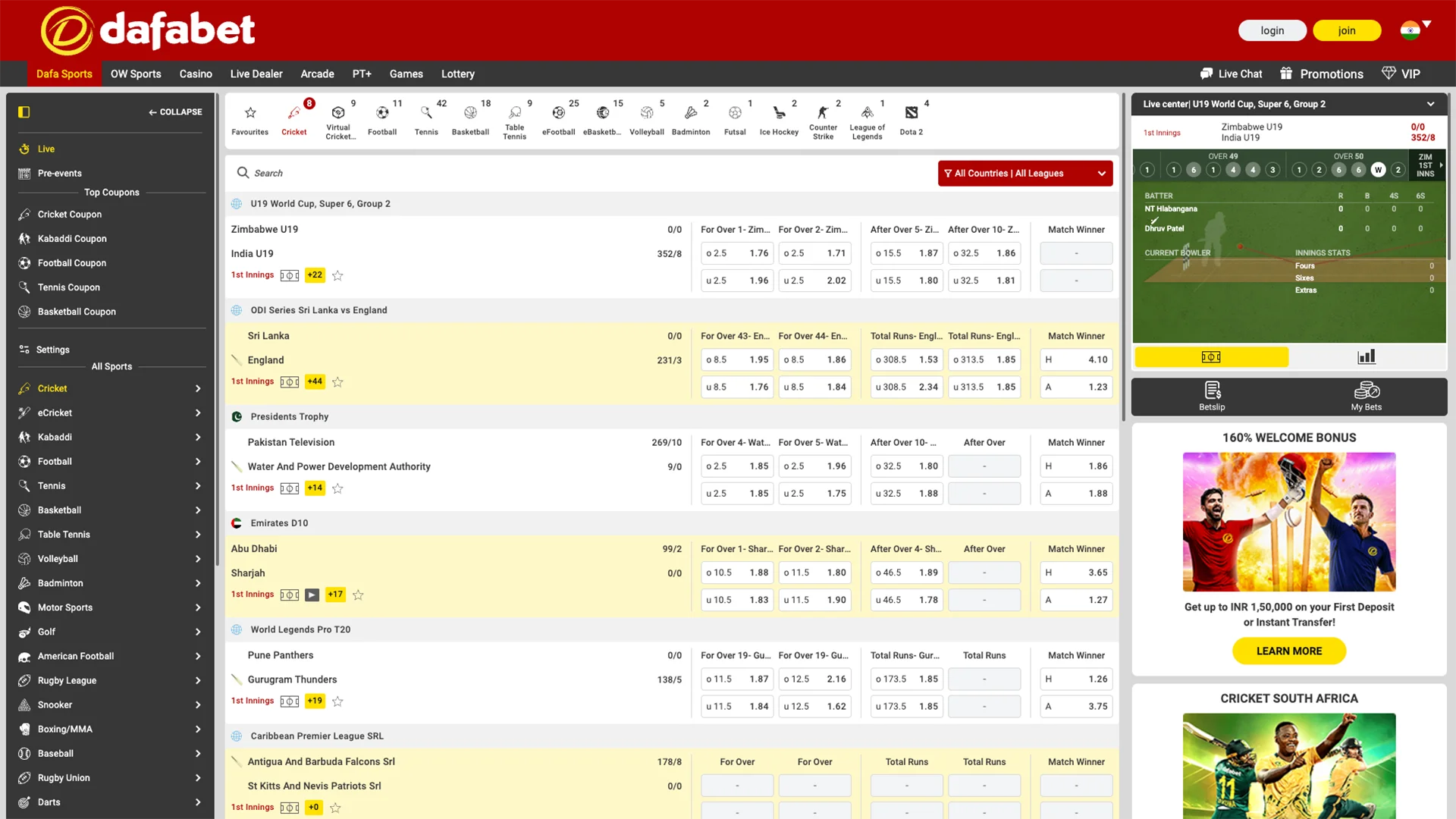1456x819 pixels.
Task: Click the Dota 2 esports icon
Action: pyautogui.click(x=912, y=119)
